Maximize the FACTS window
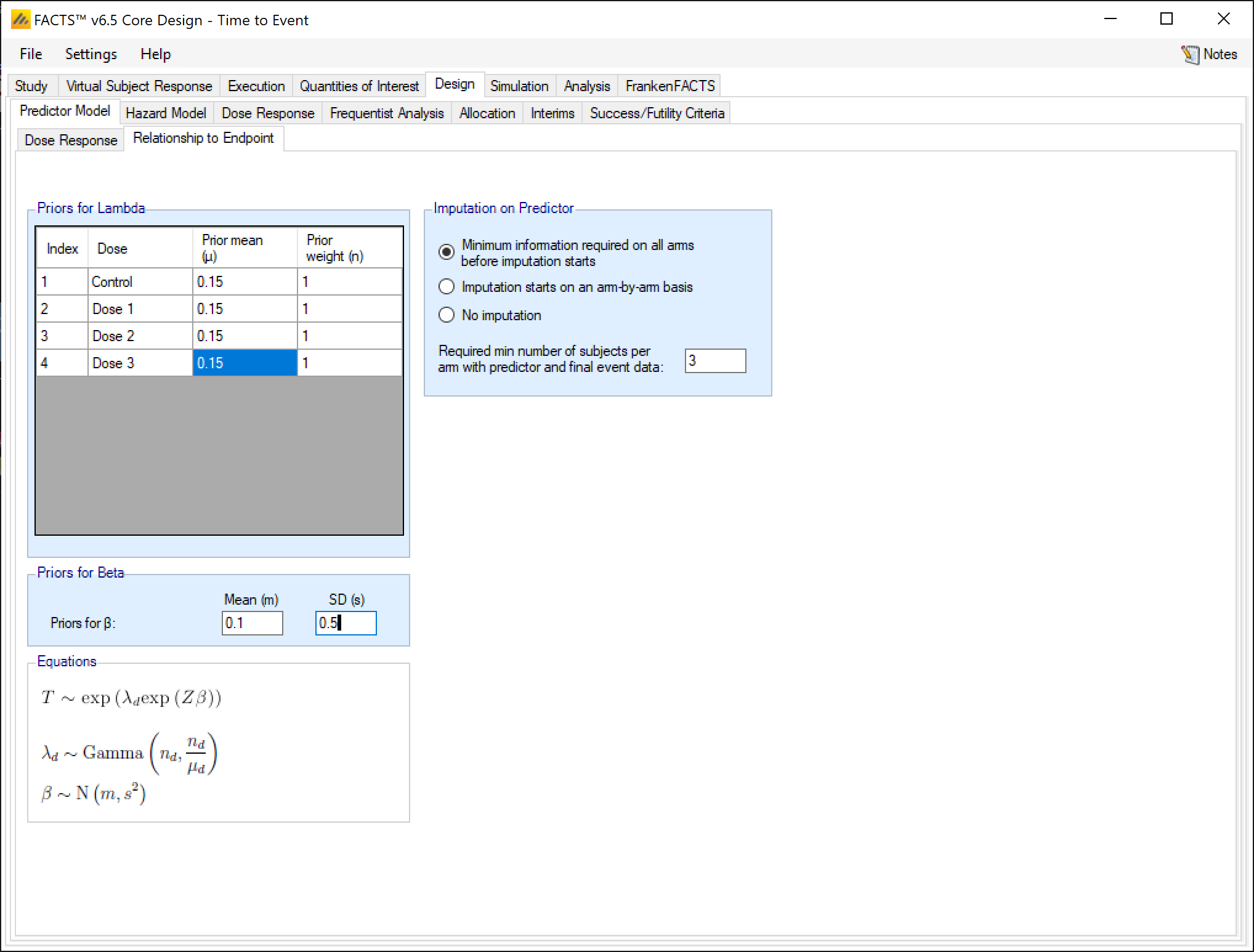 click(x=1166, y=20)
